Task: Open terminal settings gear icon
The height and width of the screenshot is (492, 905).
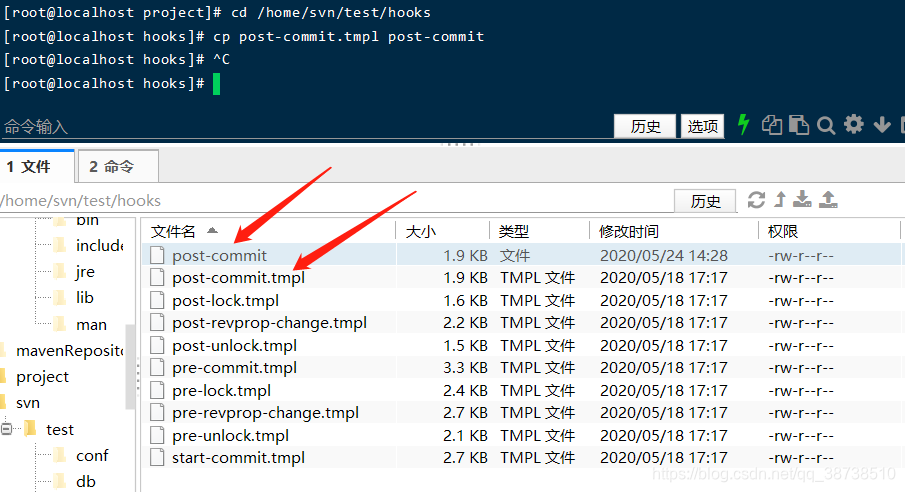Action: coord(854,124)
